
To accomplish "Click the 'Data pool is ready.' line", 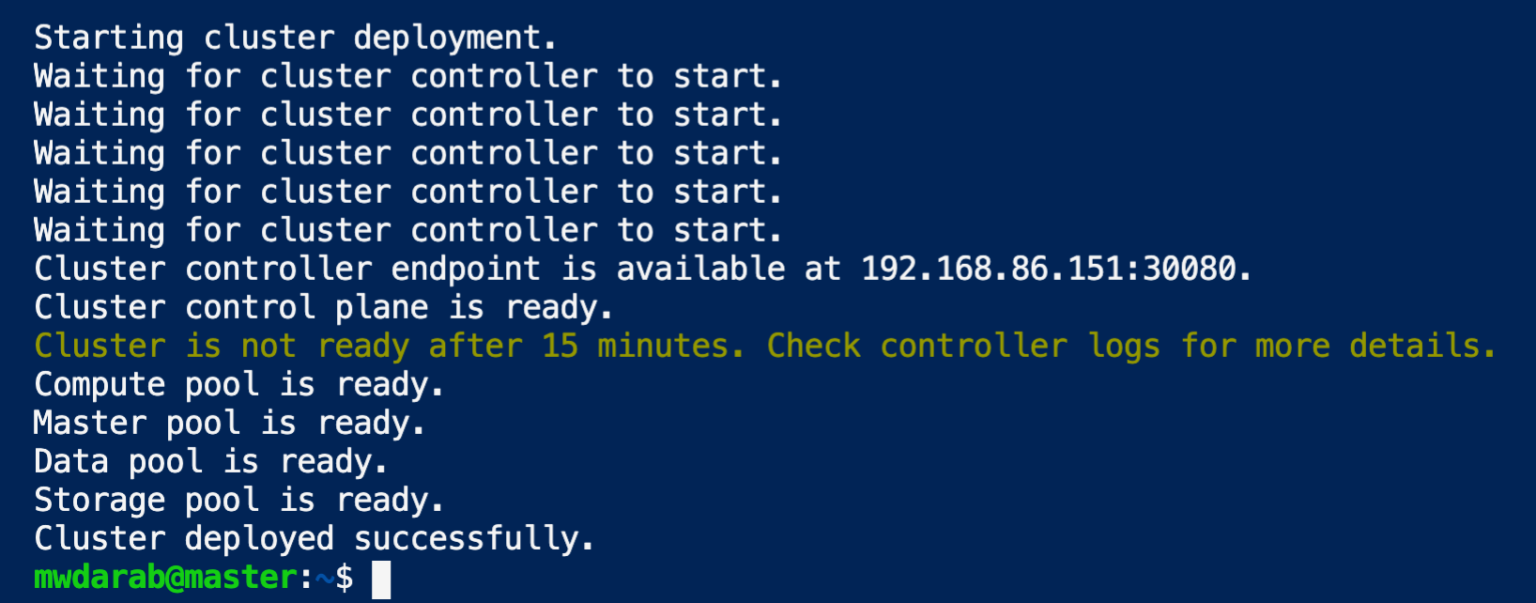I will pos(211,461).
